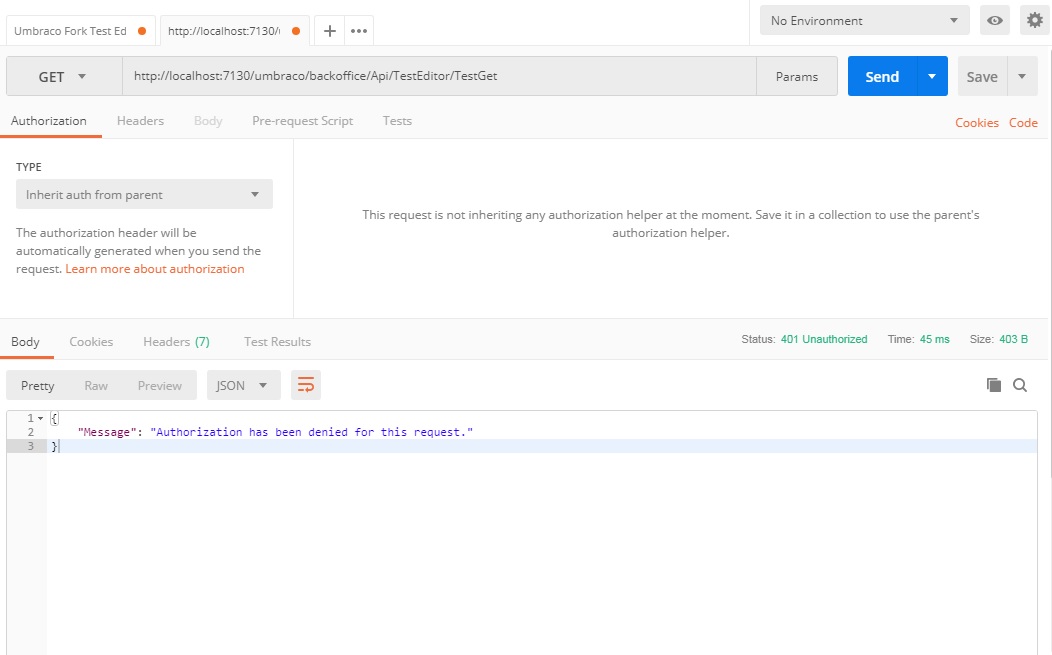Open the Code link

point(1023,123)
